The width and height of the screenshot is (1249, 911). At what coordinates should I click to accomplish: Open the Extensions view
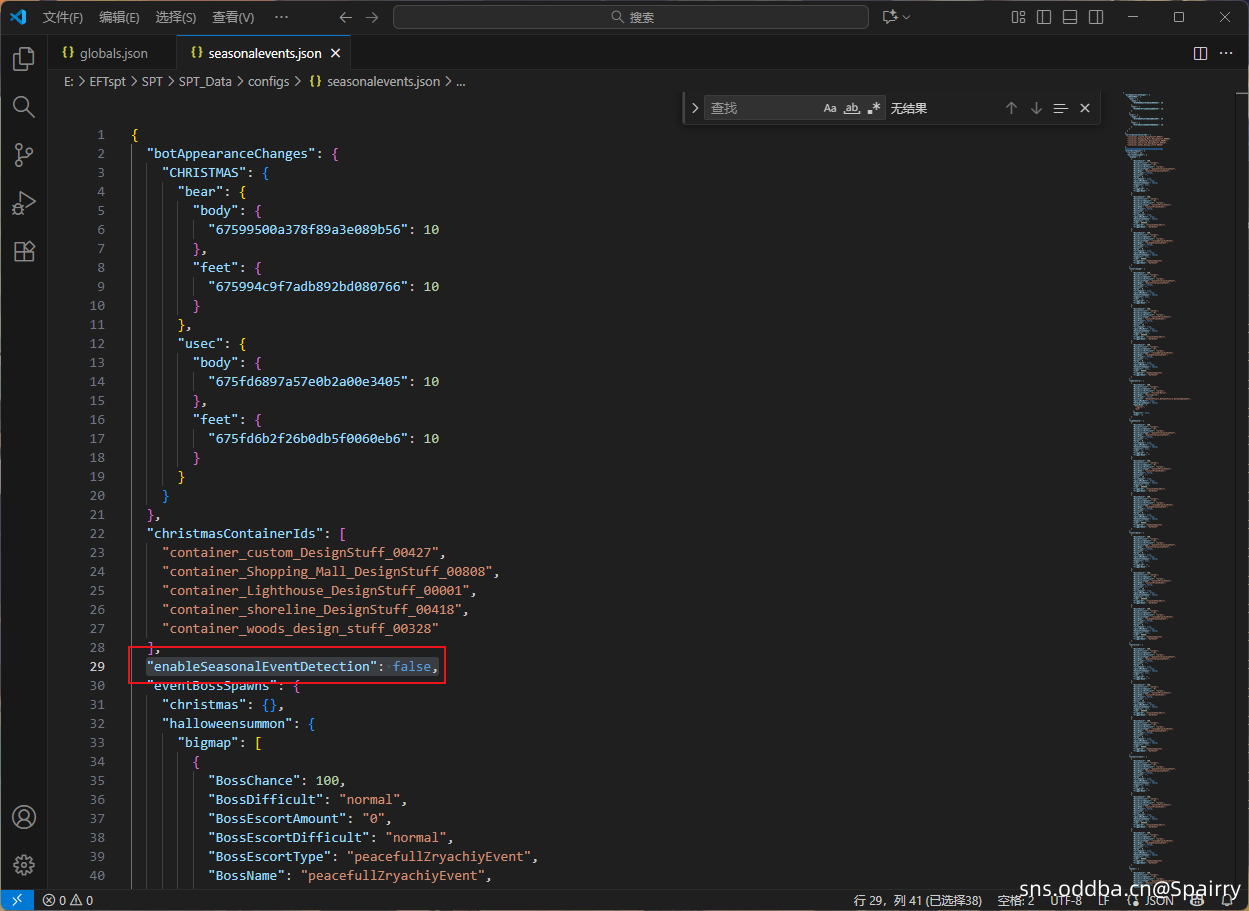coord(24,251)
